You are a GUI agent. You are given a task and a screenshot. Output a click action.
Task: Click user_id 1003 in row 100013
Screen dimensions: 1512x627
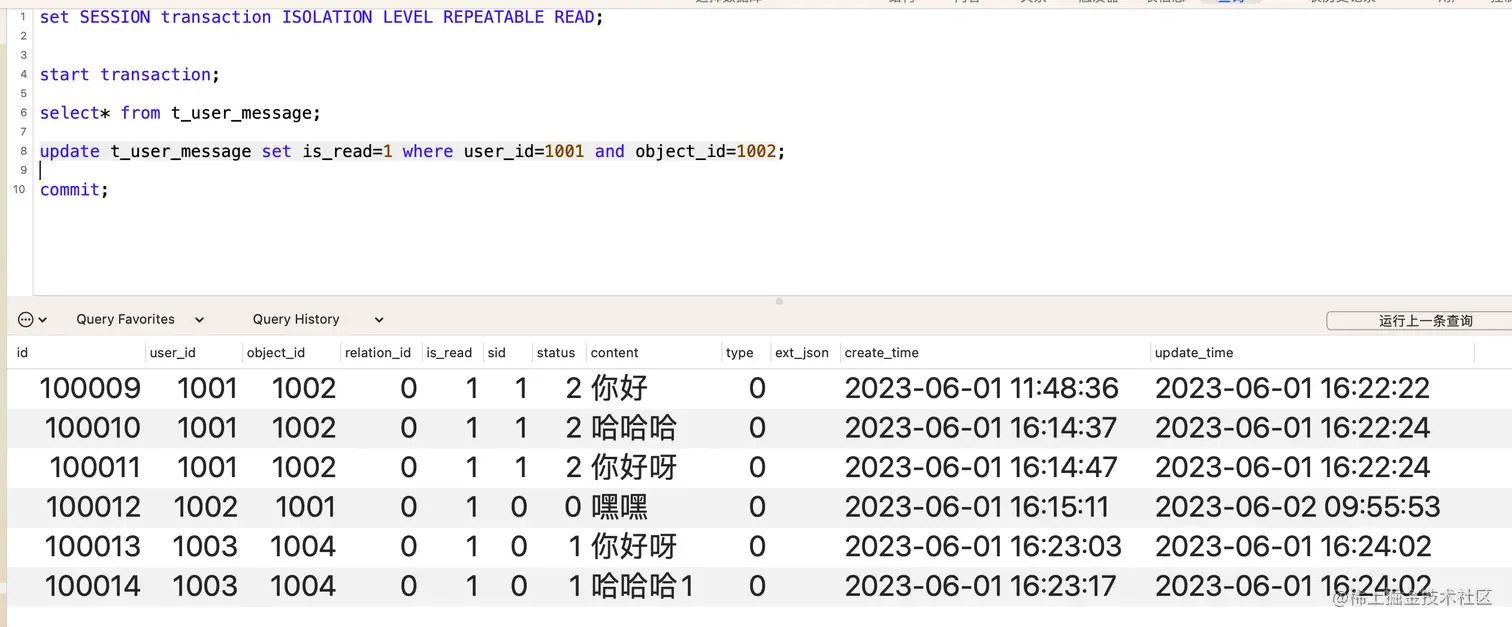tap(205, 546)
